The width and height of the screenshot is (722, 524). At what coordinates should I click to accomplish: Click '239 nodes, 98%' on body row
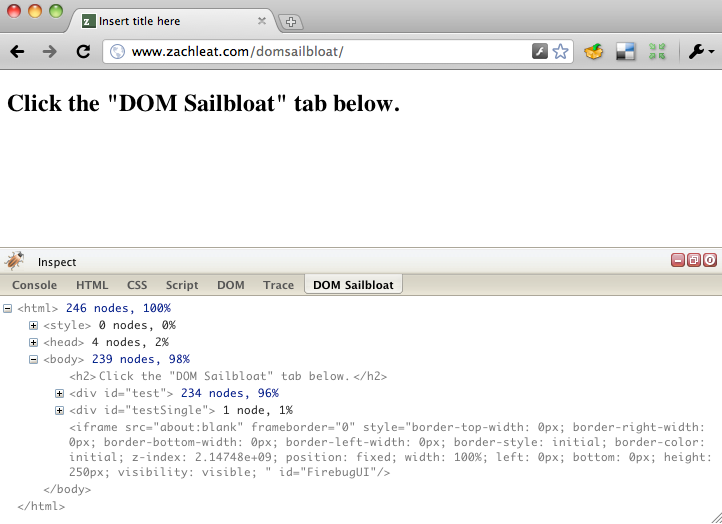pos(141,359)
